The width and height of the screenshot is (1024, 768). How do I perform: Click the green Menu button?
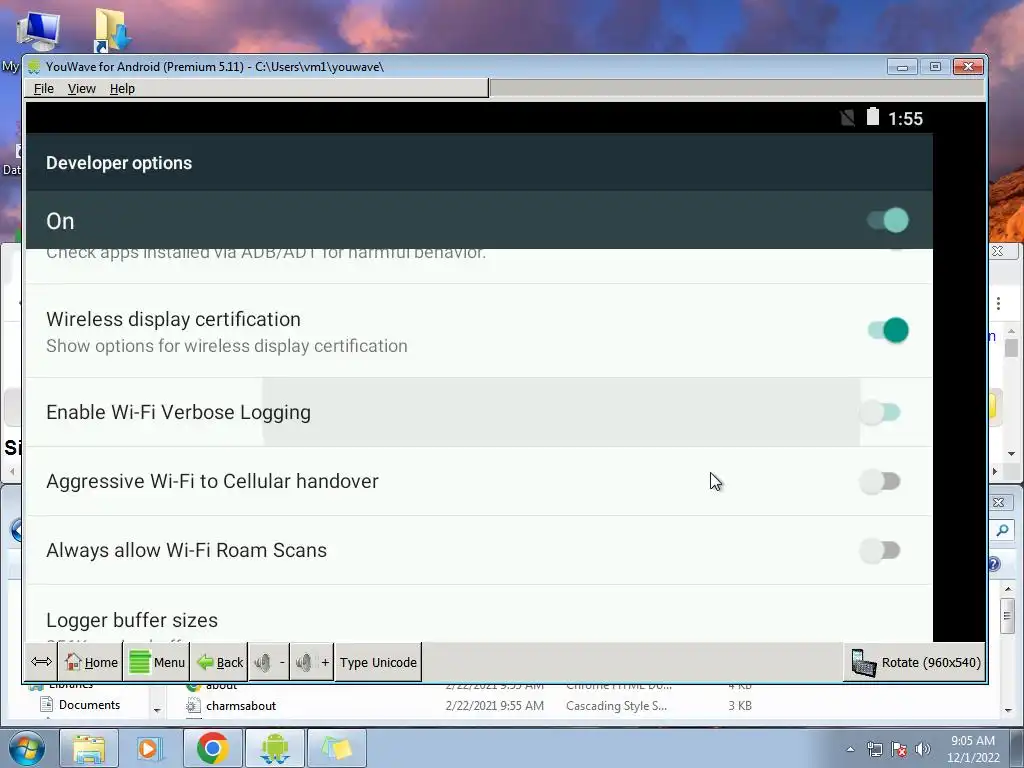(157, 662)
